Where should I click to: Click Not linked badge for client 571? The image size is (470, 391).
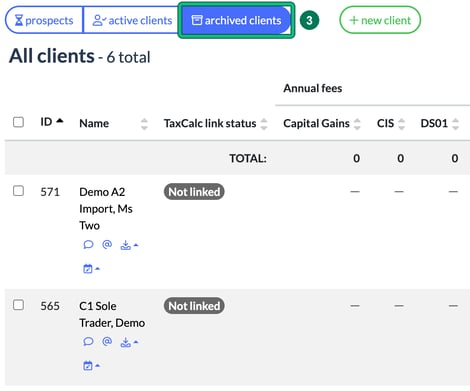coord(194,192)
